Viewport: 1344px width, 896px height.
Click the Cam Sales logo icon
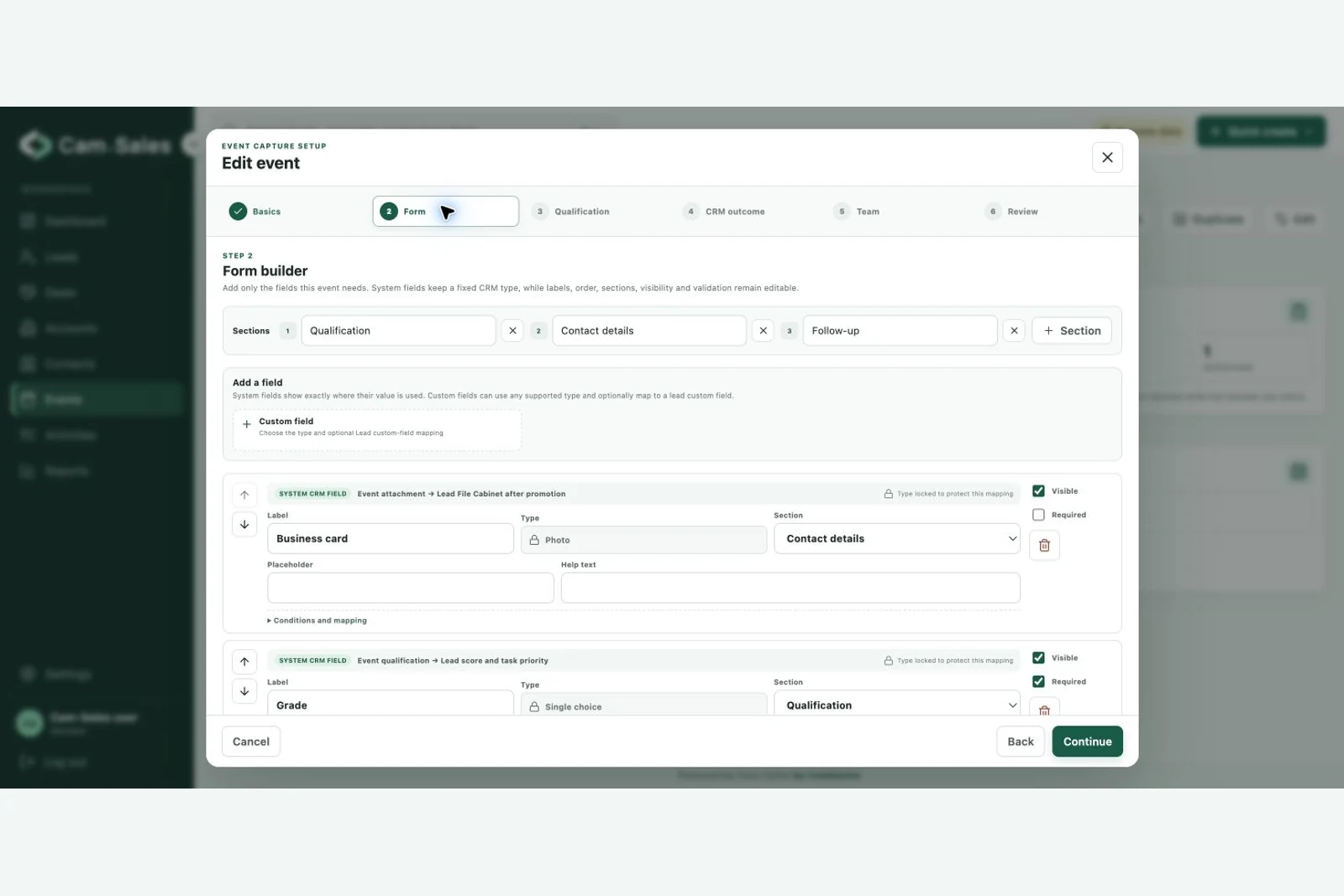tap(35, 145)
